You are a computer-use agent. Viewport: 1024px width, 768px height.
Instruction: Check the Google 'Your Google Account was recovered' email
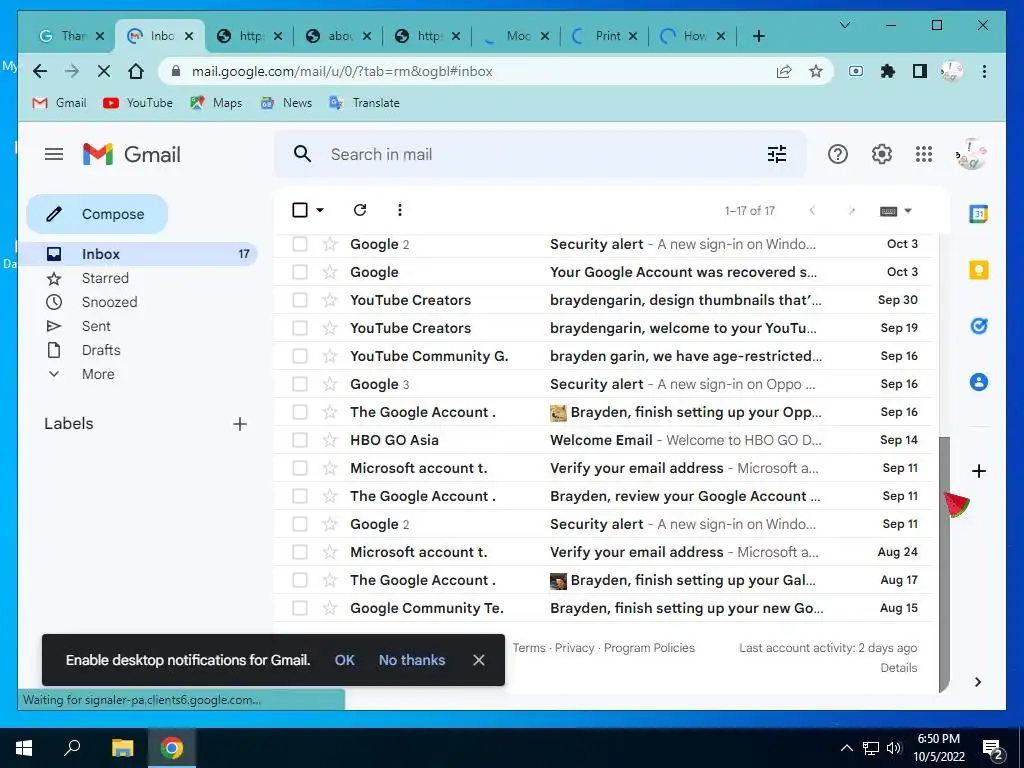pyautogui.click(x=300, y=272)
